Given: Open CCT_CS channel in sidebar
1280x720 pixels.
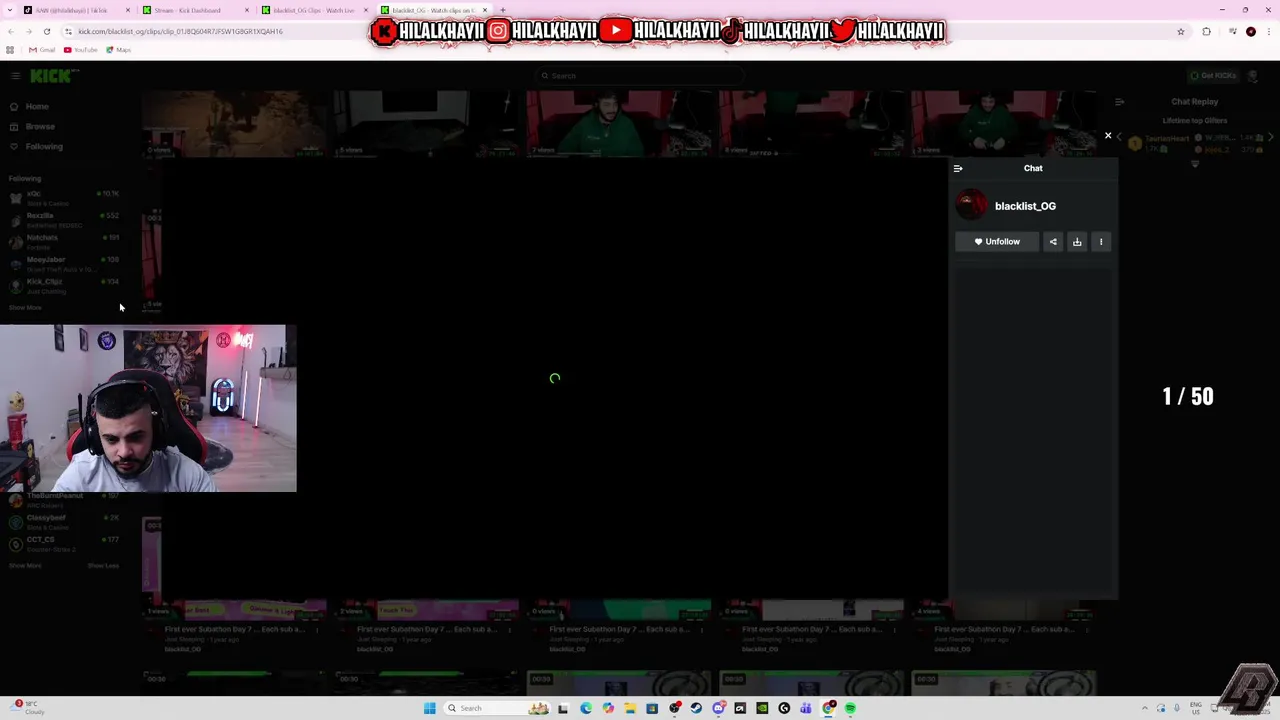Looking at the screenshot, I should [64, 543].
